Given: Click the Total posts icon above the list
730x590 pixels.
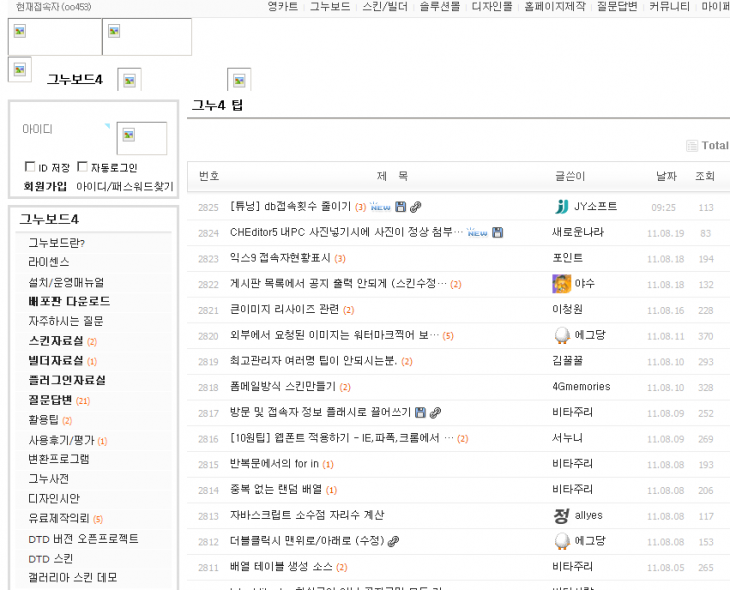Looking at the screenshot, I should click(692, 146).
